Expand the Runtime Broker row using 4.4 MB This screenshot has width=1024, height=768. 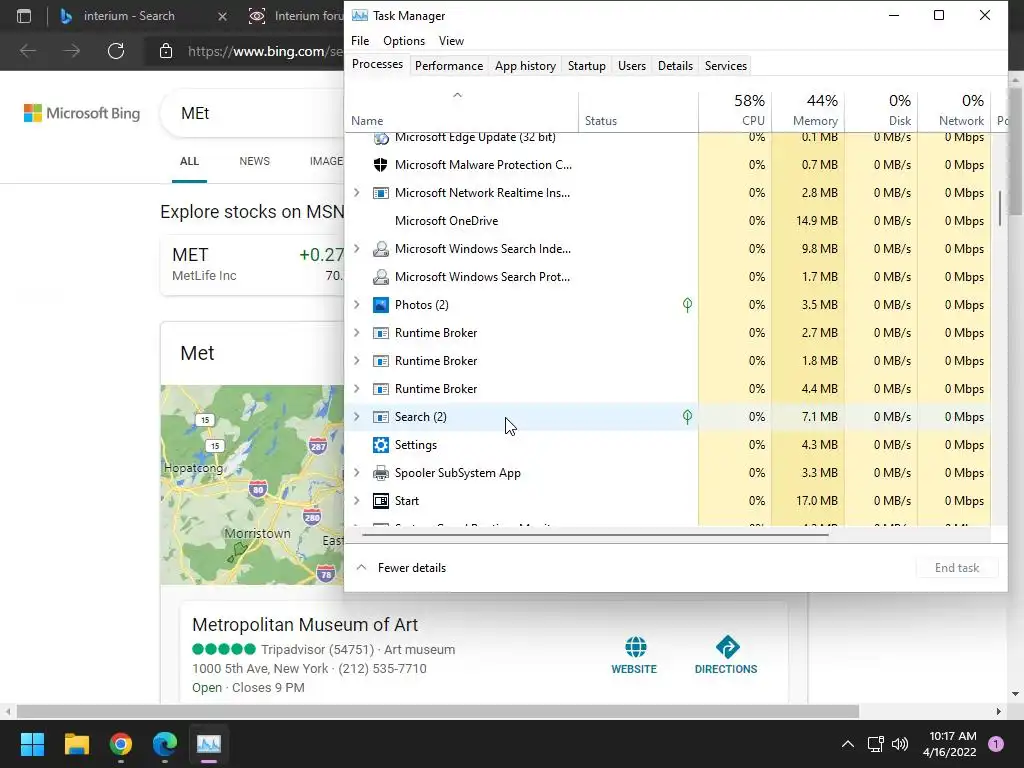point(357,389)
